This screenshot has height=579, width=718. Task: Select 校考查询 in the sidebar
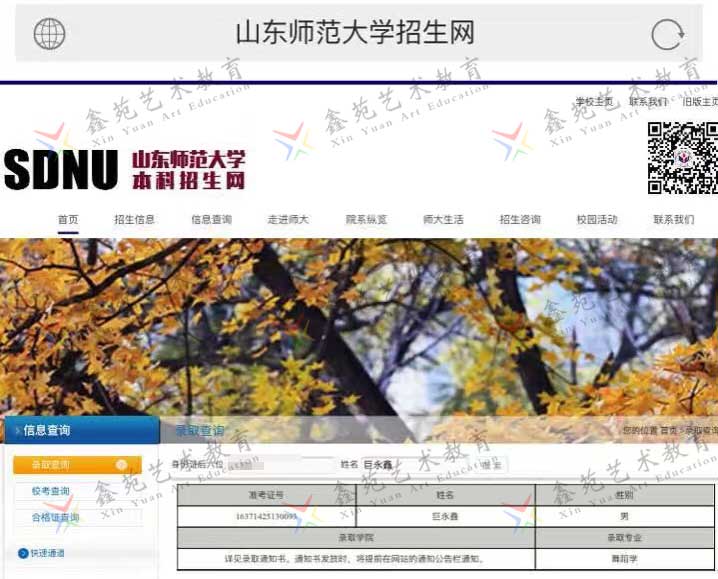tap(51, 491)
